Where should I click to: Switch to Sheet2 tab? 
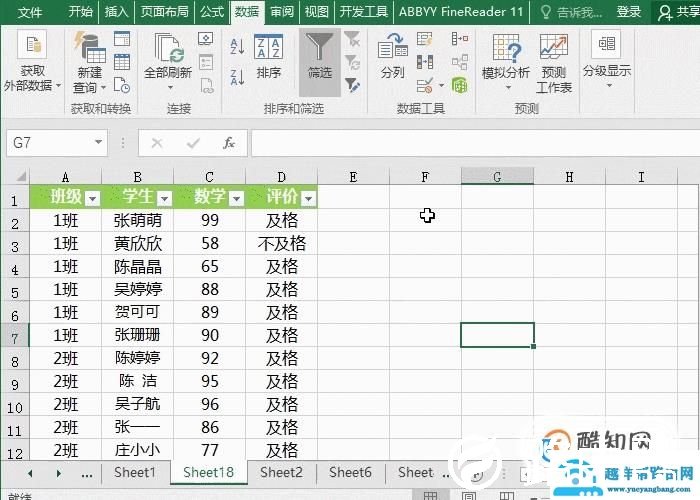(281, 472)
